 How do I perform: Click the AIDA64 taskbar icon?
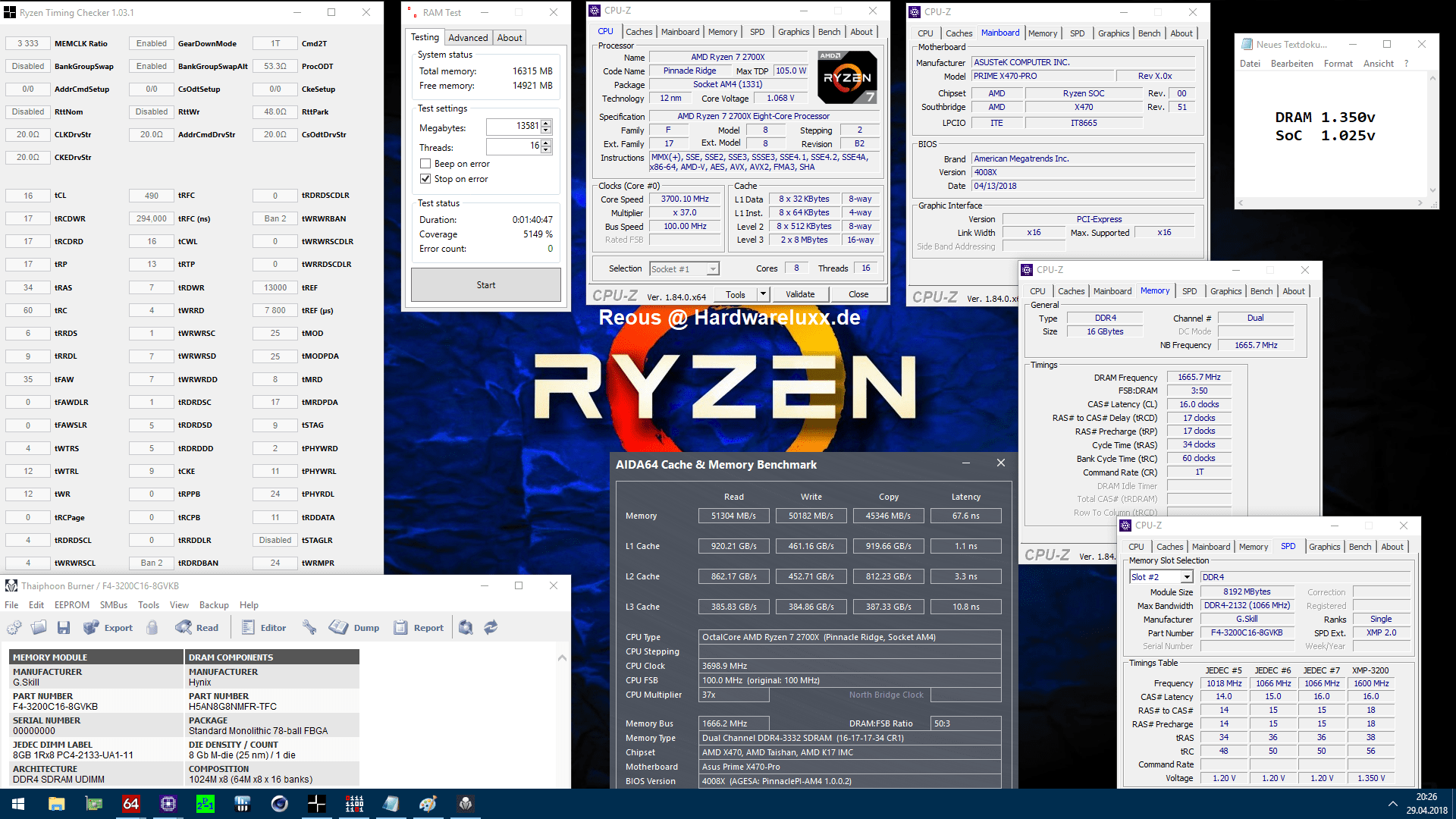130,804
